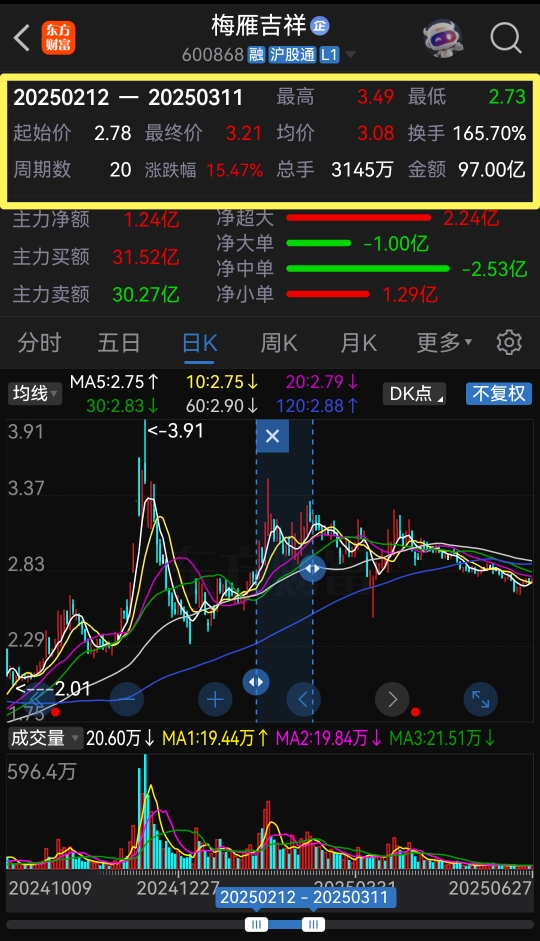Tap the back arrow icon
The height and width of the screenshot is (941, 540).
[x=22, y=38]
